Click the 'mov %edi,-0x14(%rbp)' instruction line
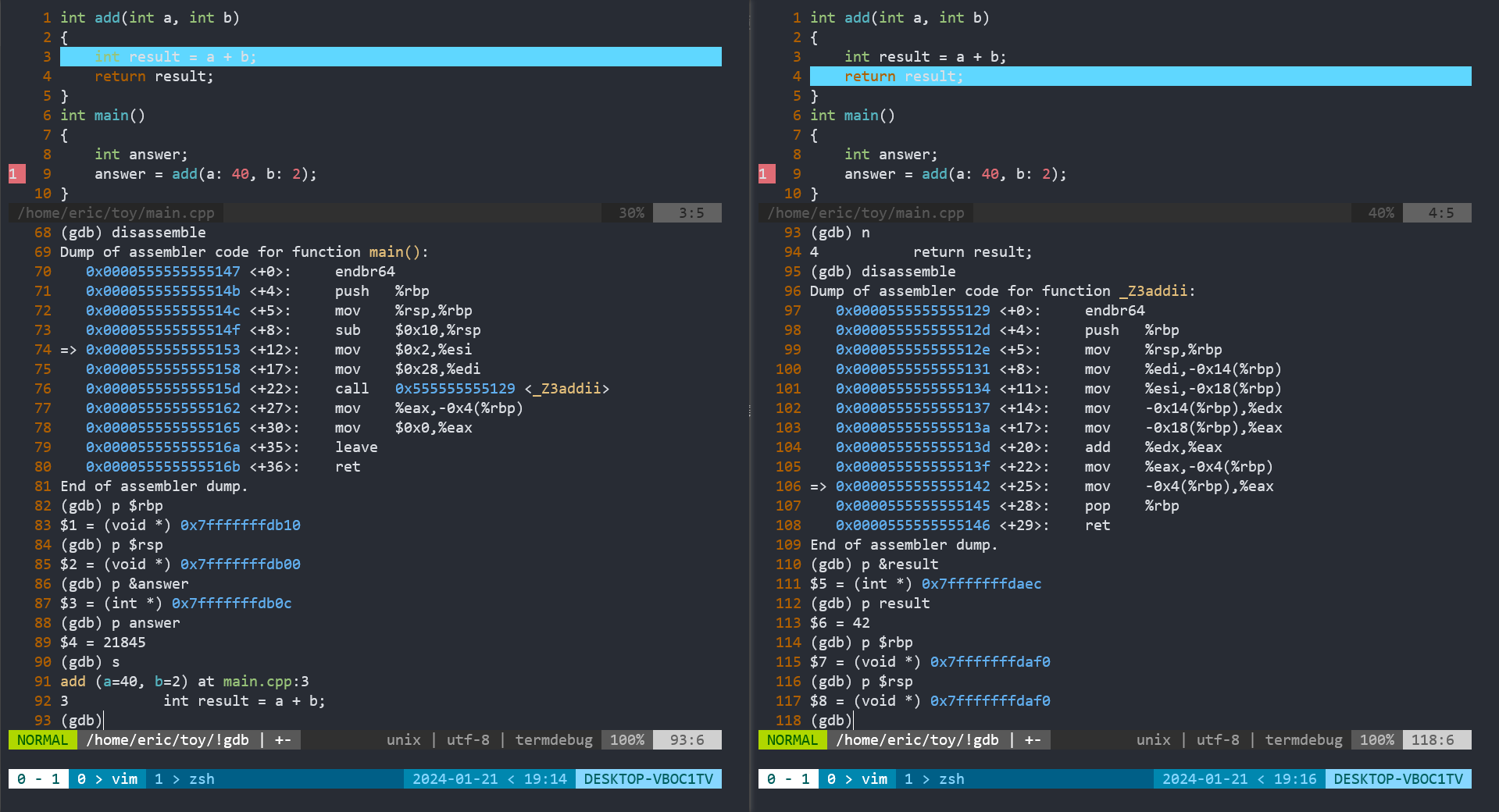Image resolution: width=1499 pixels, height=812 pixels. pos(1059,369)
